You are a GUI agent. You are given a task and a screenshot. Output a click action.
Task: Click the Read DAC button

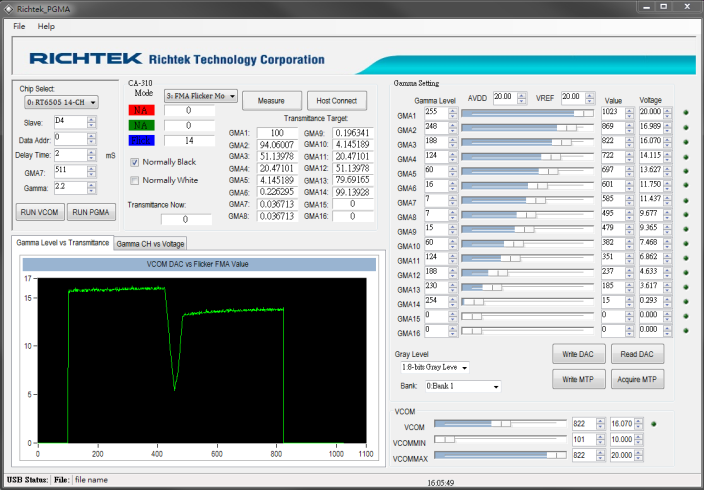(637, 354)
